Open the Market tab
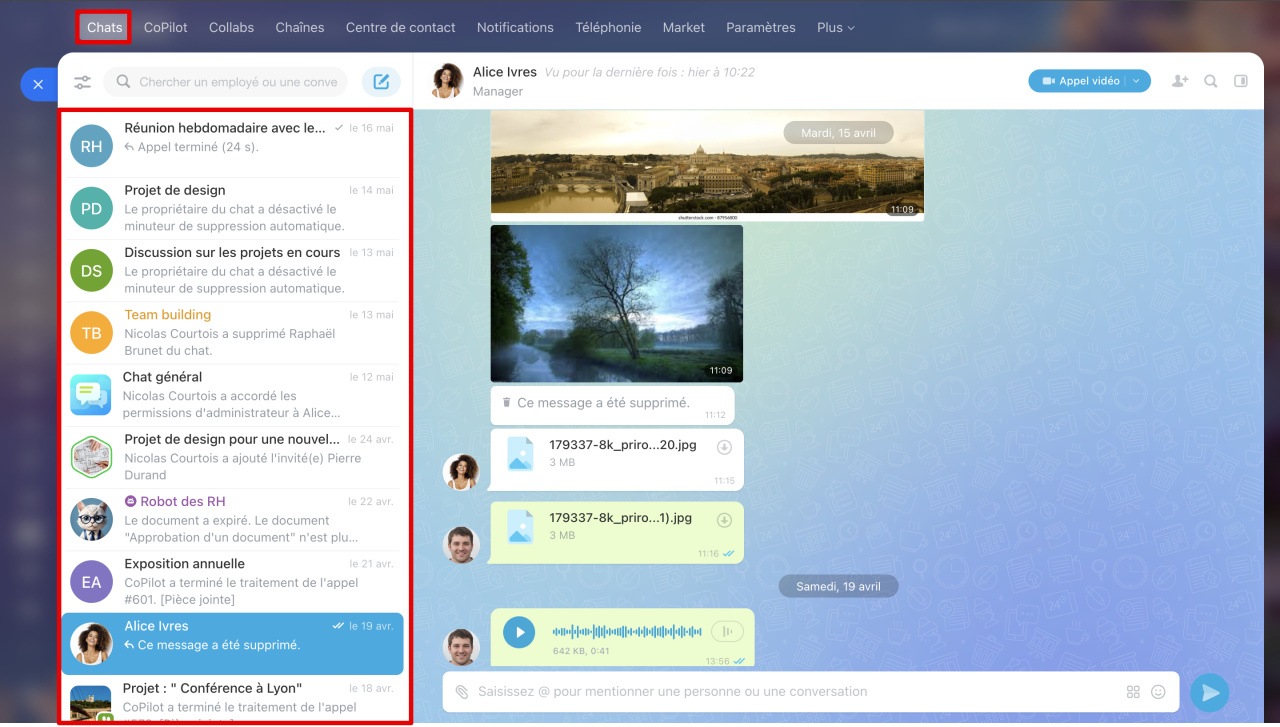Screen dimensions: 1280x727 coord(684,27)
